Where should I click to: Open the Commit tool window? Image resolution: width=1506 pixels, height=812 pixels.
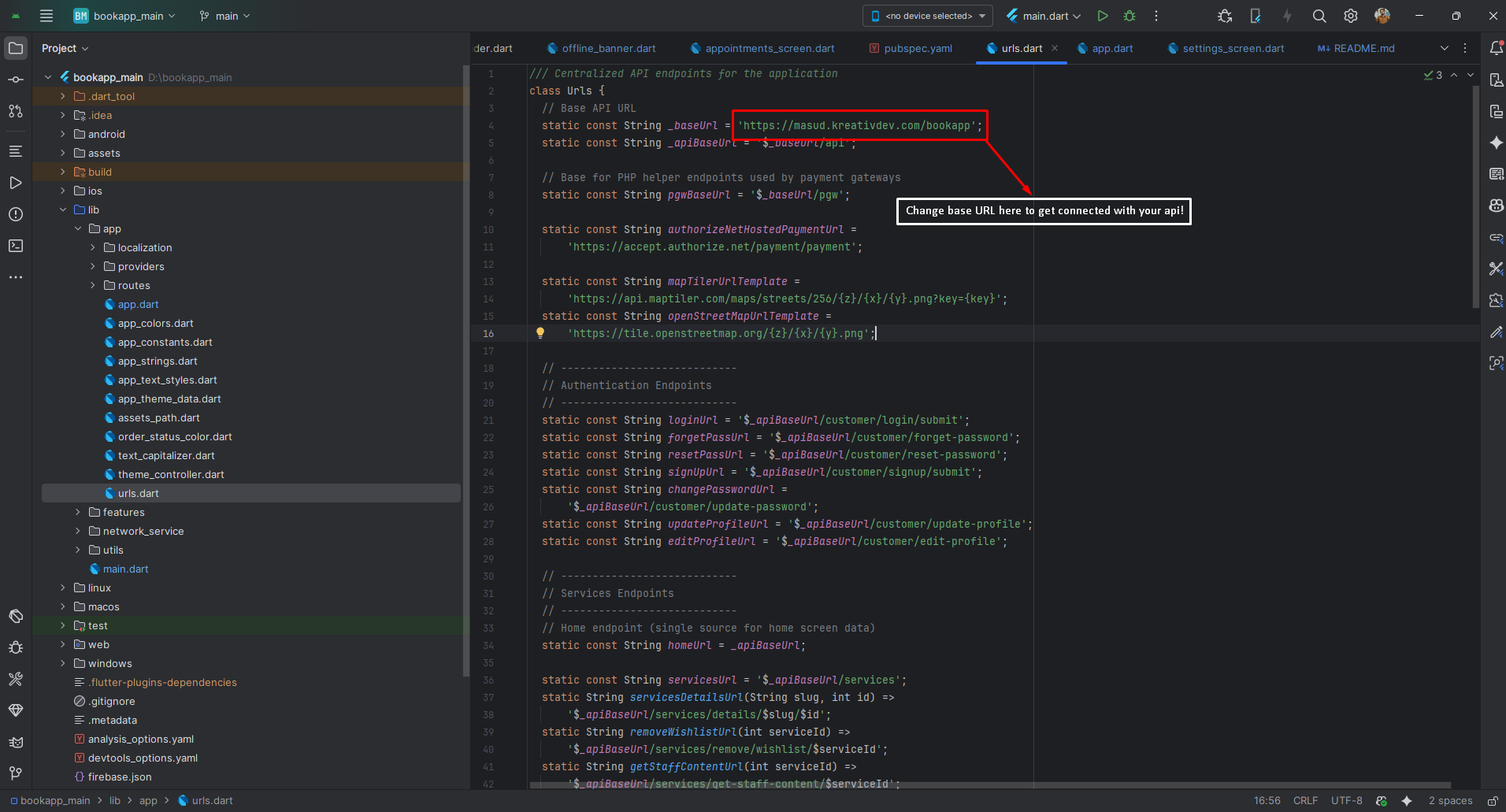tap(16, 80)
